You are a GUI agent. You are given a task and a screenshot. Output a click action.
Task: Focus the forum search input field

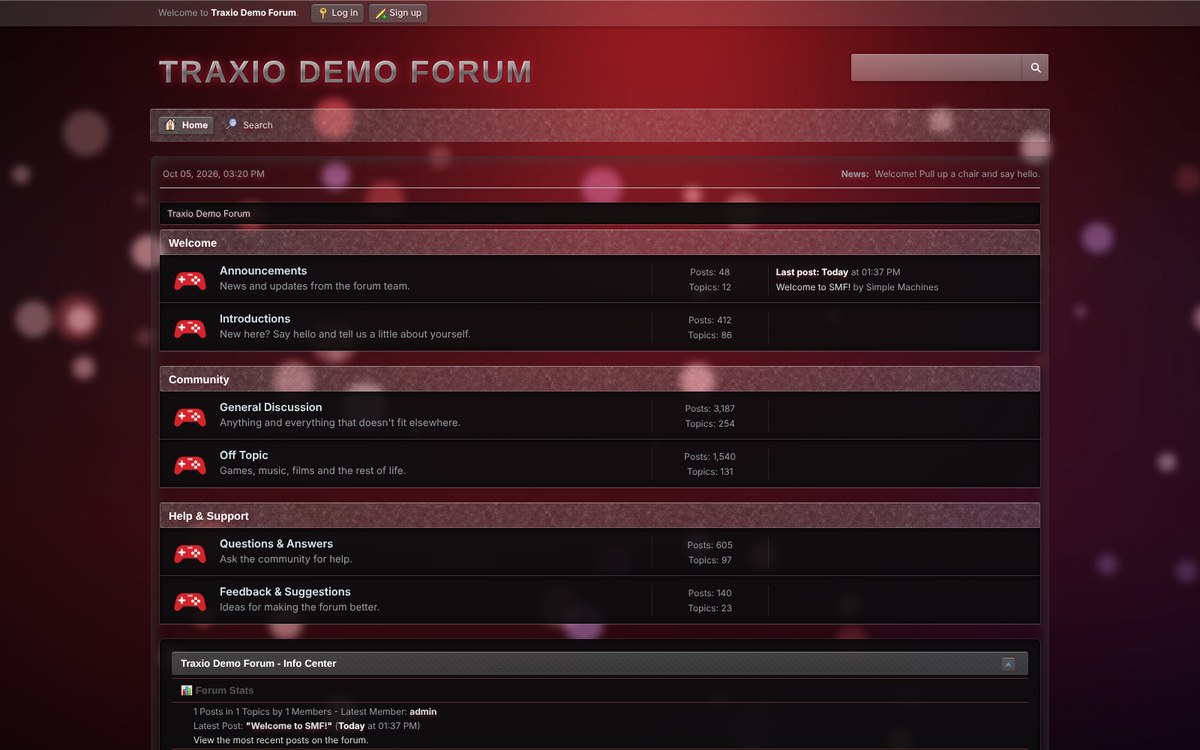coord(936,68)
